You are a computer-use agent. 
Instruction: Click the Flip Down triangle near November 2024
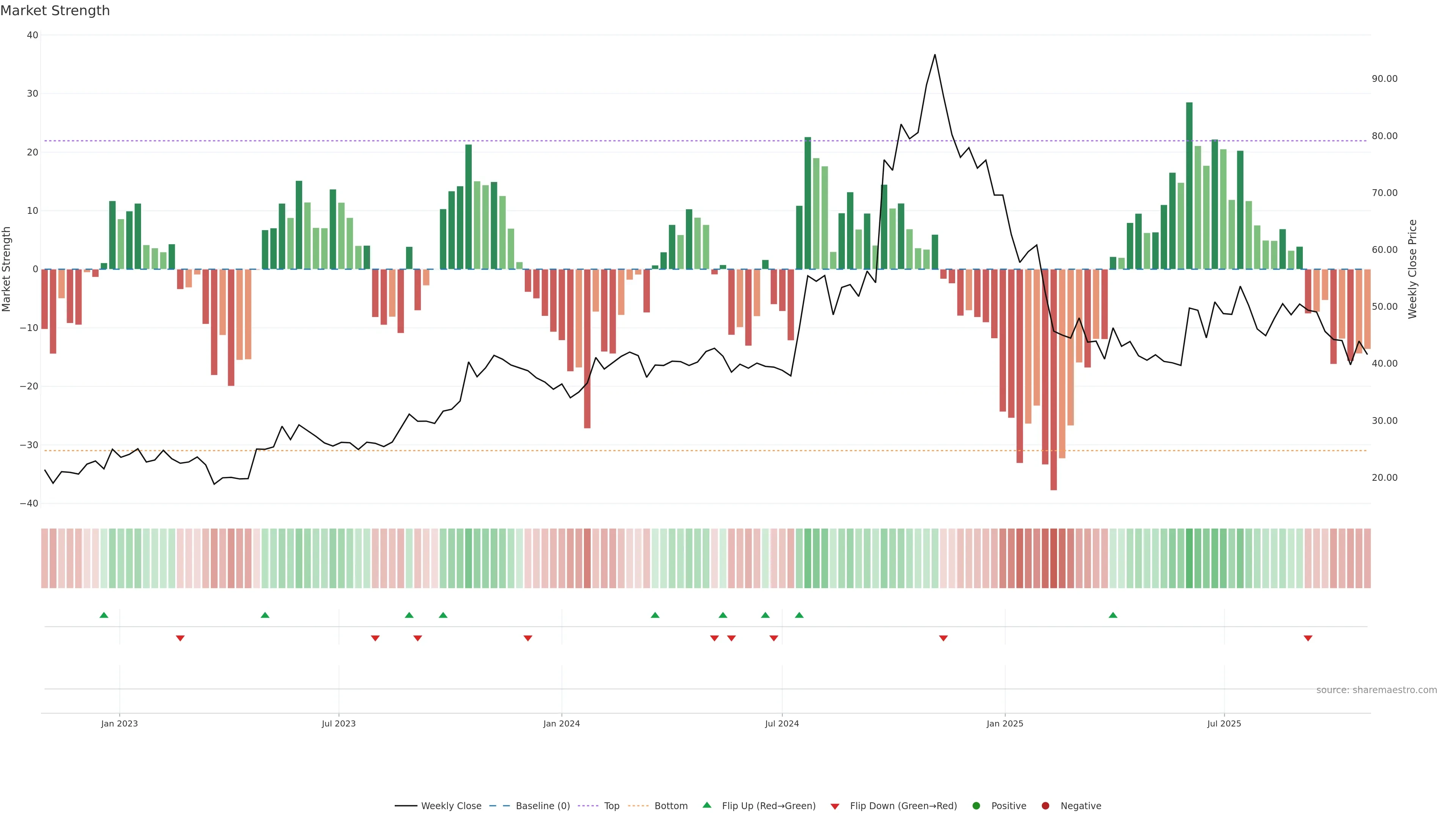pyautogui.click(x=943, y=638)
